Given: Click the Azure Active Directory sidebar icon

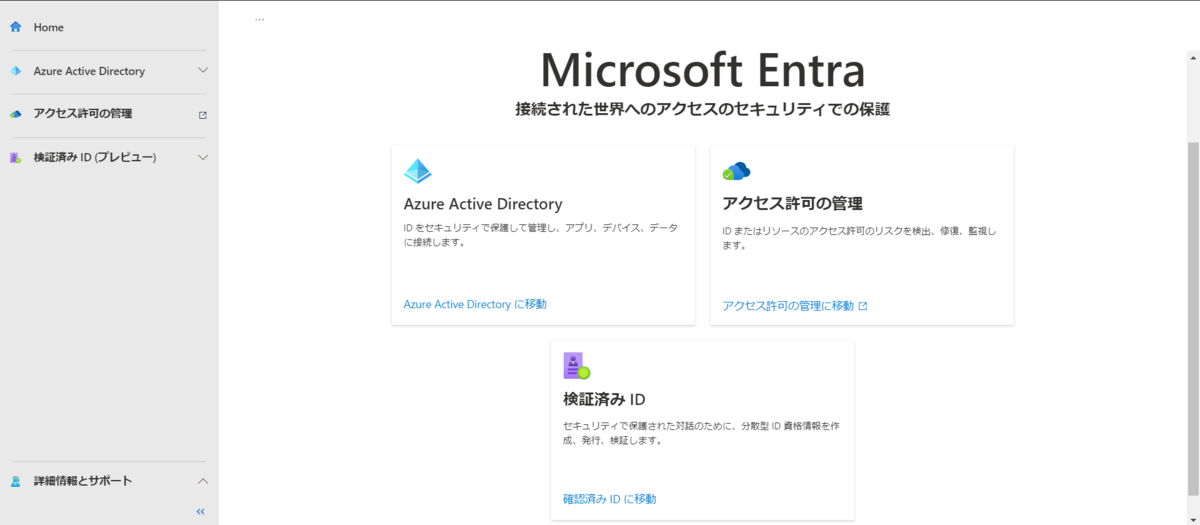Looking at the screenshot, I should 15,71.
